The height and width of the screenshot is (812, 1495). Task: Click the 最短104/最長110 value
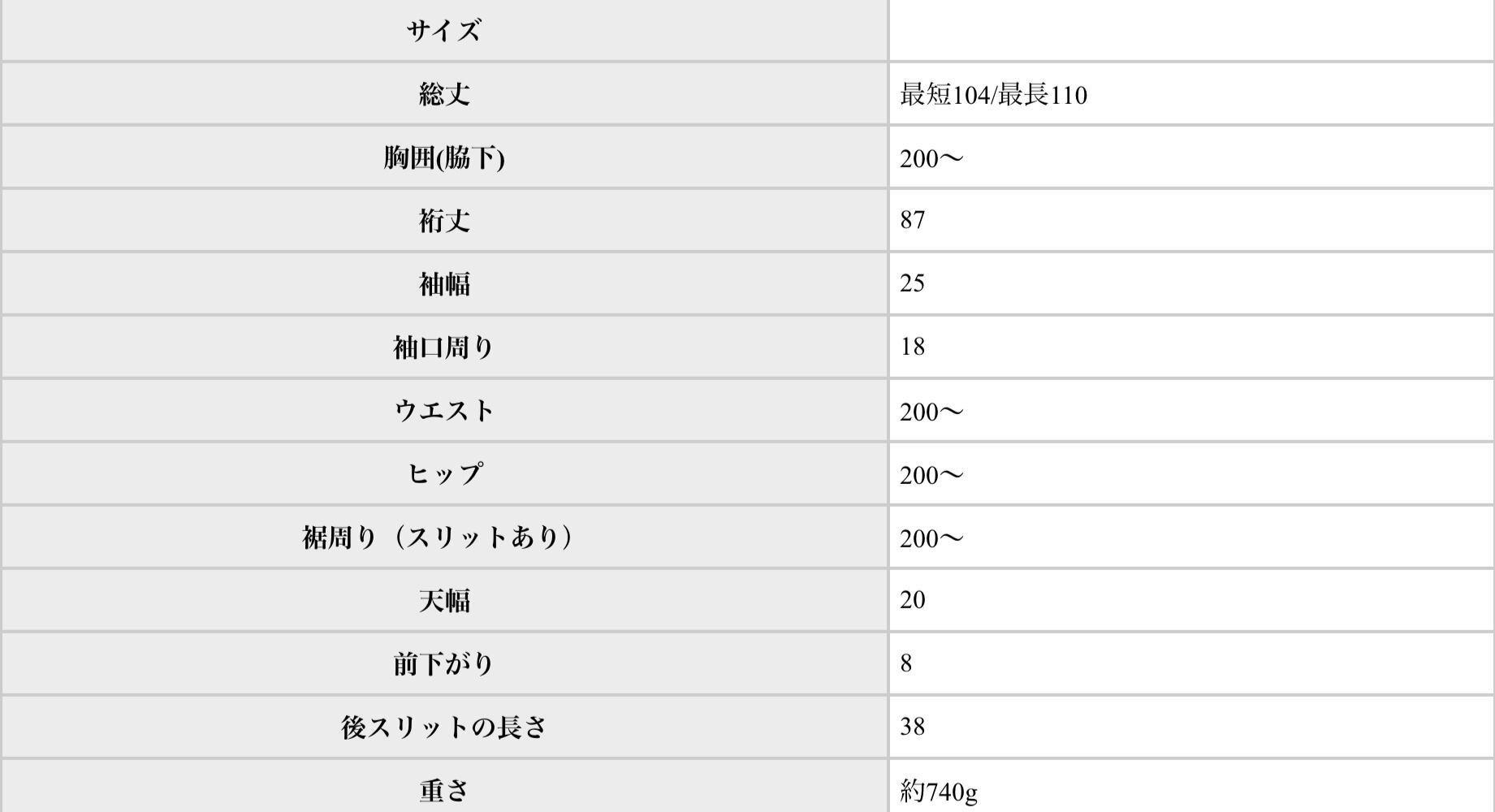[992, 95]
